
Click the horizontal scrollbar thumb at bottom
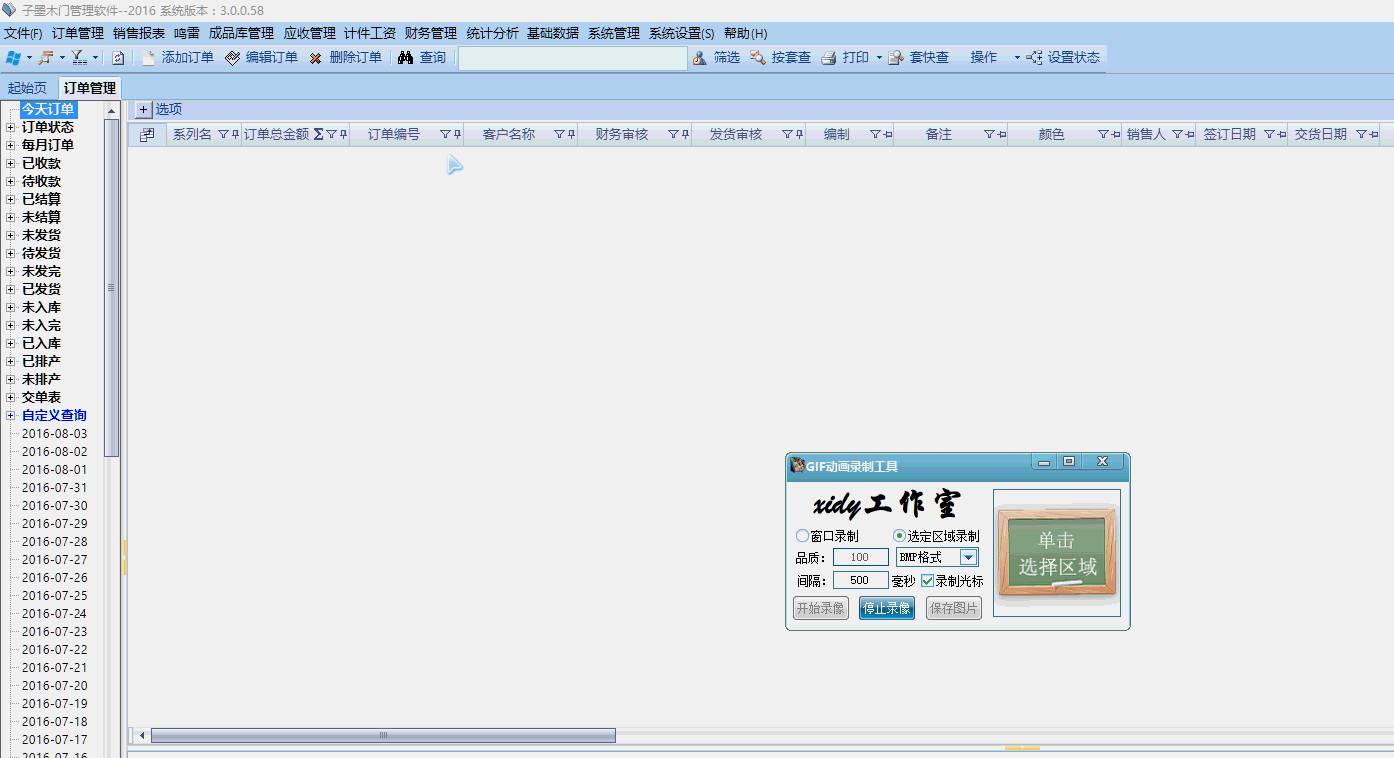coord(383,736)
